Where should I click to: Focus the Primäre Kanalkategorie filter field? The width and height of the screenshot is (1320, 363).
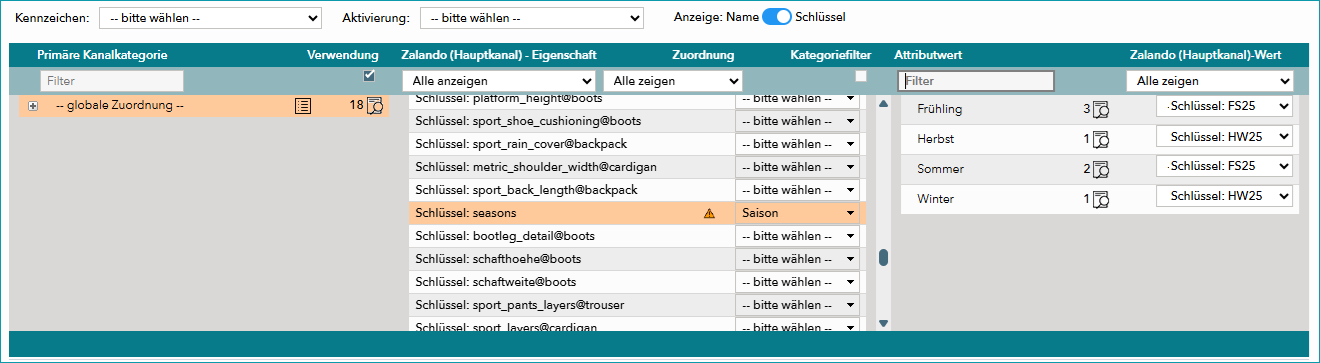tap(112, 81)
